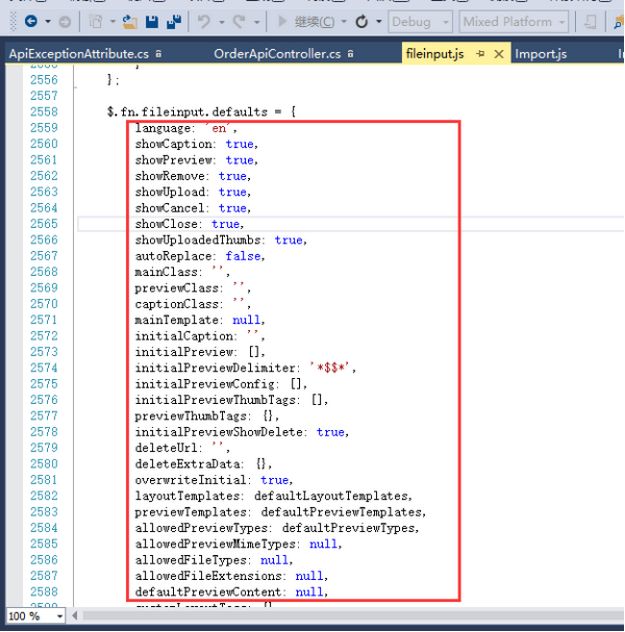Viewport: 625px width, 632px height.
Task: Click the Redo arrow icon
Action: (239, 22)
